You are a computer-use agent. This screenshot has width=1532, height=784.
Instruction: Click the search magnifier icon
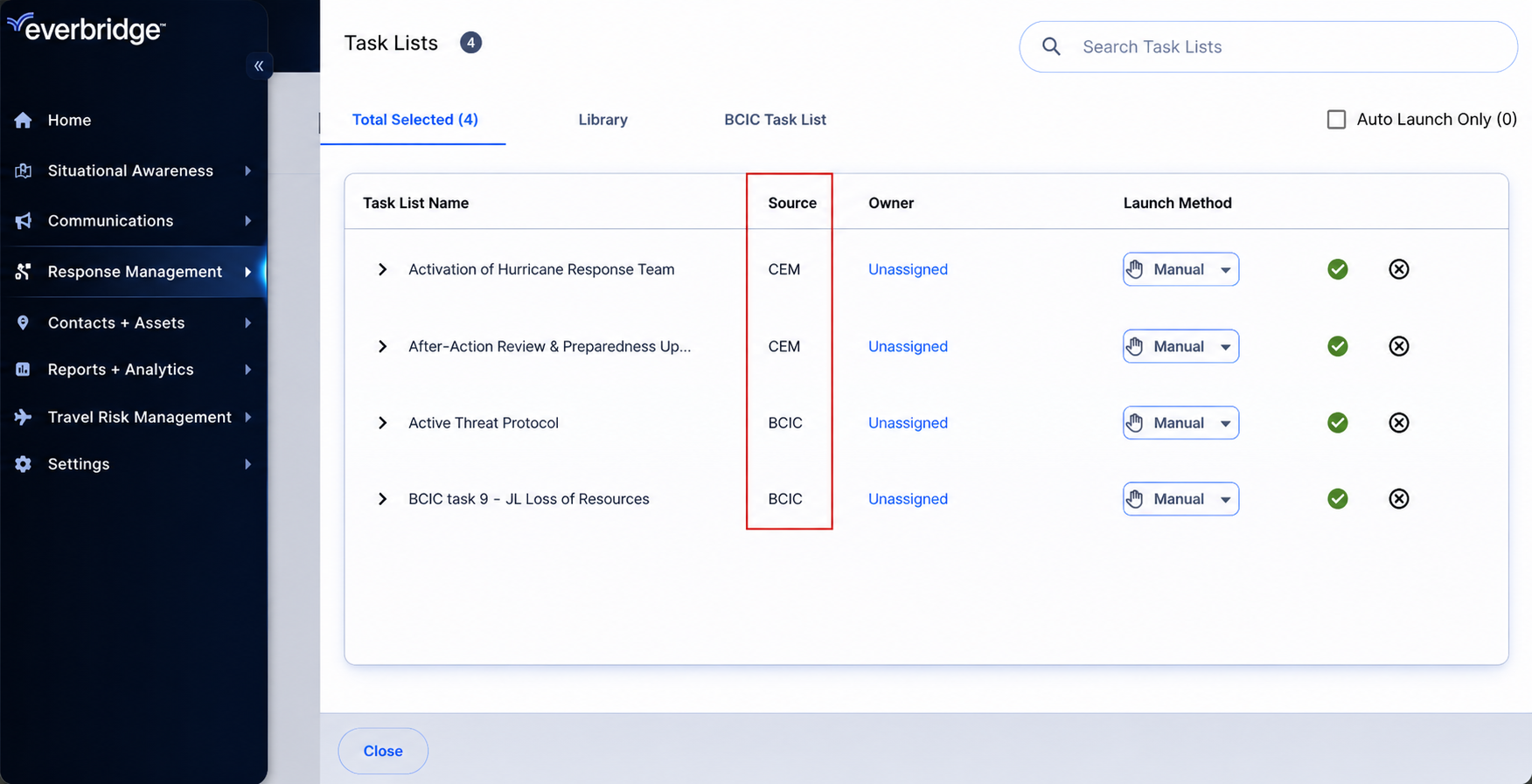(x=1051, y=47)
